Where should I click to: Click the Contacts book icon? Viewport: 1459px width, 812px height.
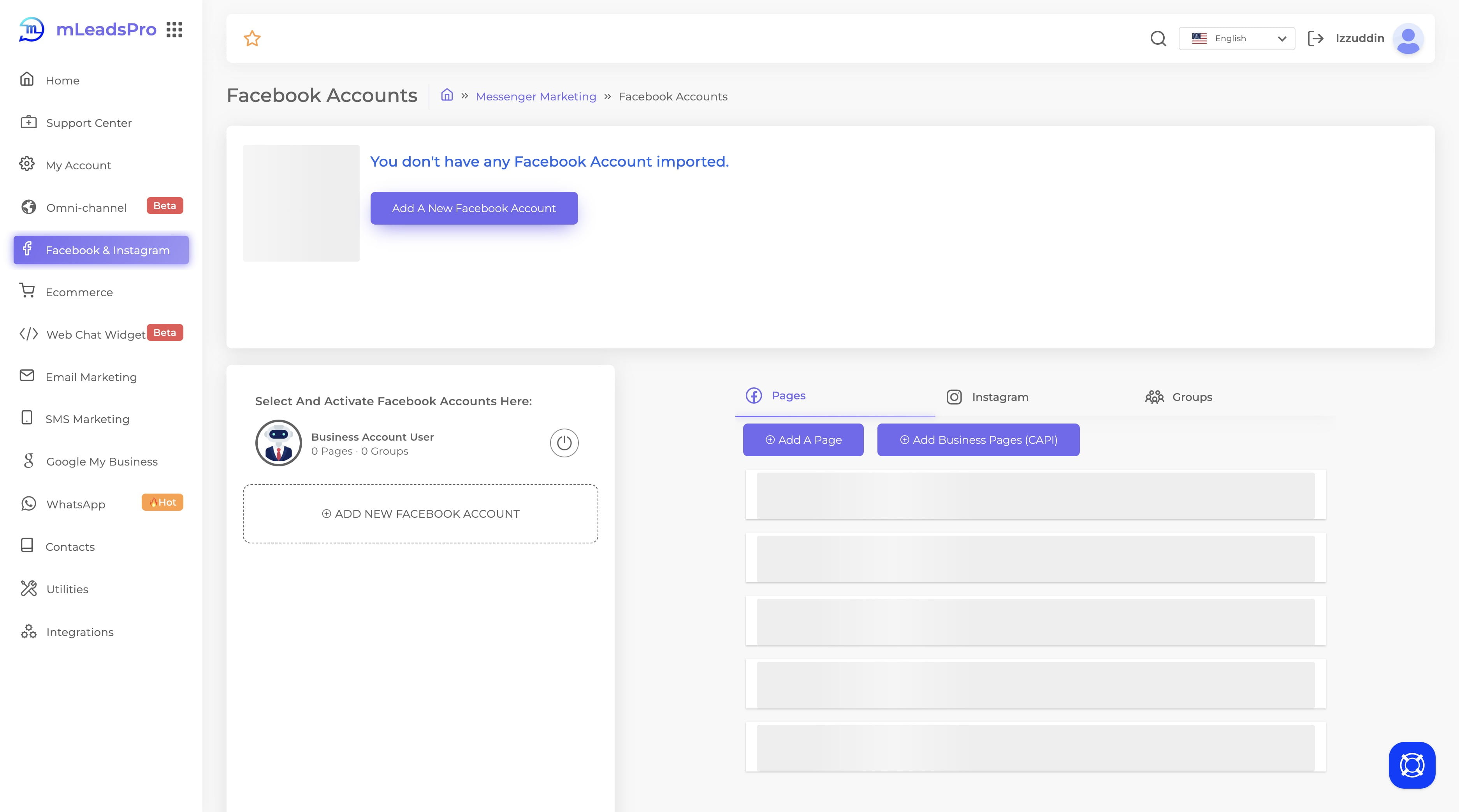pyautogui.click(x=26, y=545)
